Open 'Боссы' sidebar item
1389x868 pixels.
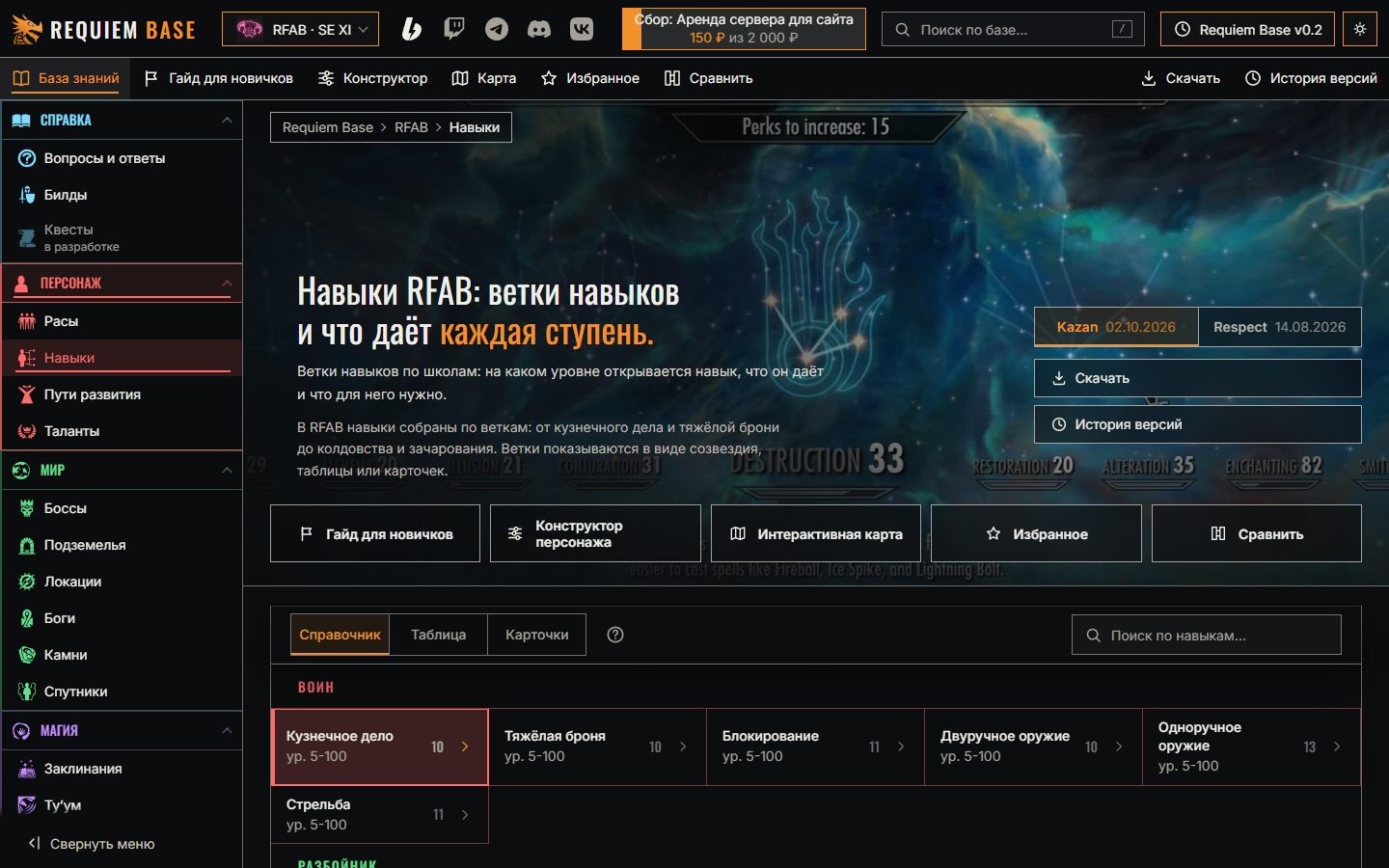[x=122, y=508]
